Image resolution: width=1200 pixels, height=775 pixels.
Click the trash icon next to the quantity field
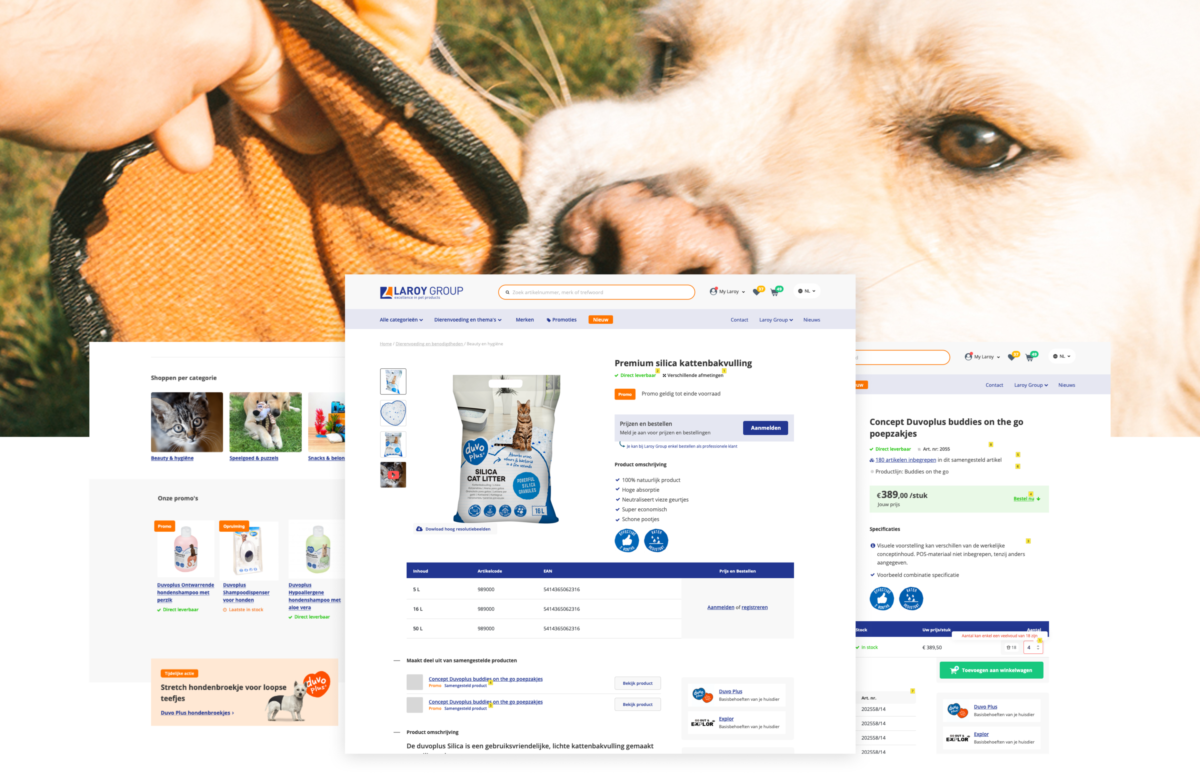pos(1008,647)
